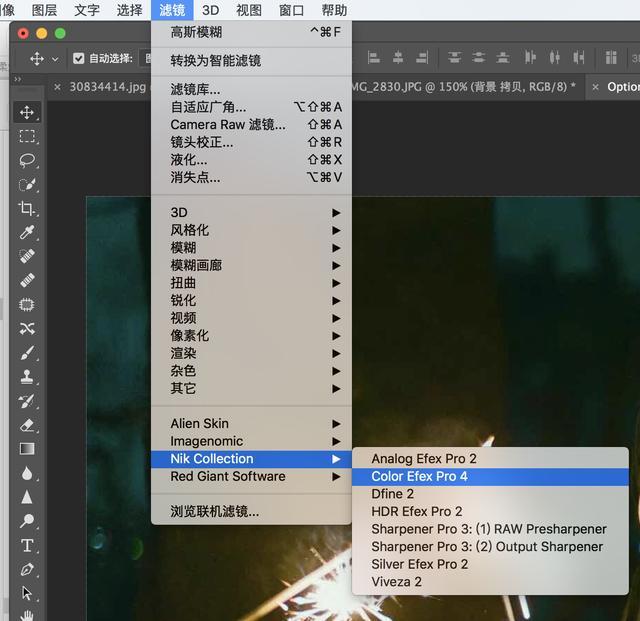Switch to the 30834414.jpg document tab
This screenshot has height=621, width=640.
click(107, 87)
